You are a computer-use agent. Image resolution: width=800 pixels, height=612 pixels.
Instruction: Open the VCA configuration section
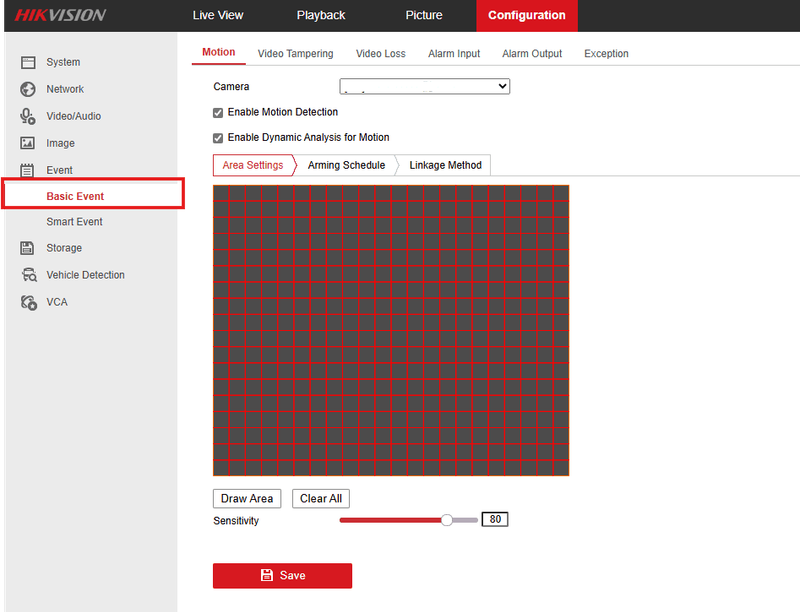coord(56,302)
